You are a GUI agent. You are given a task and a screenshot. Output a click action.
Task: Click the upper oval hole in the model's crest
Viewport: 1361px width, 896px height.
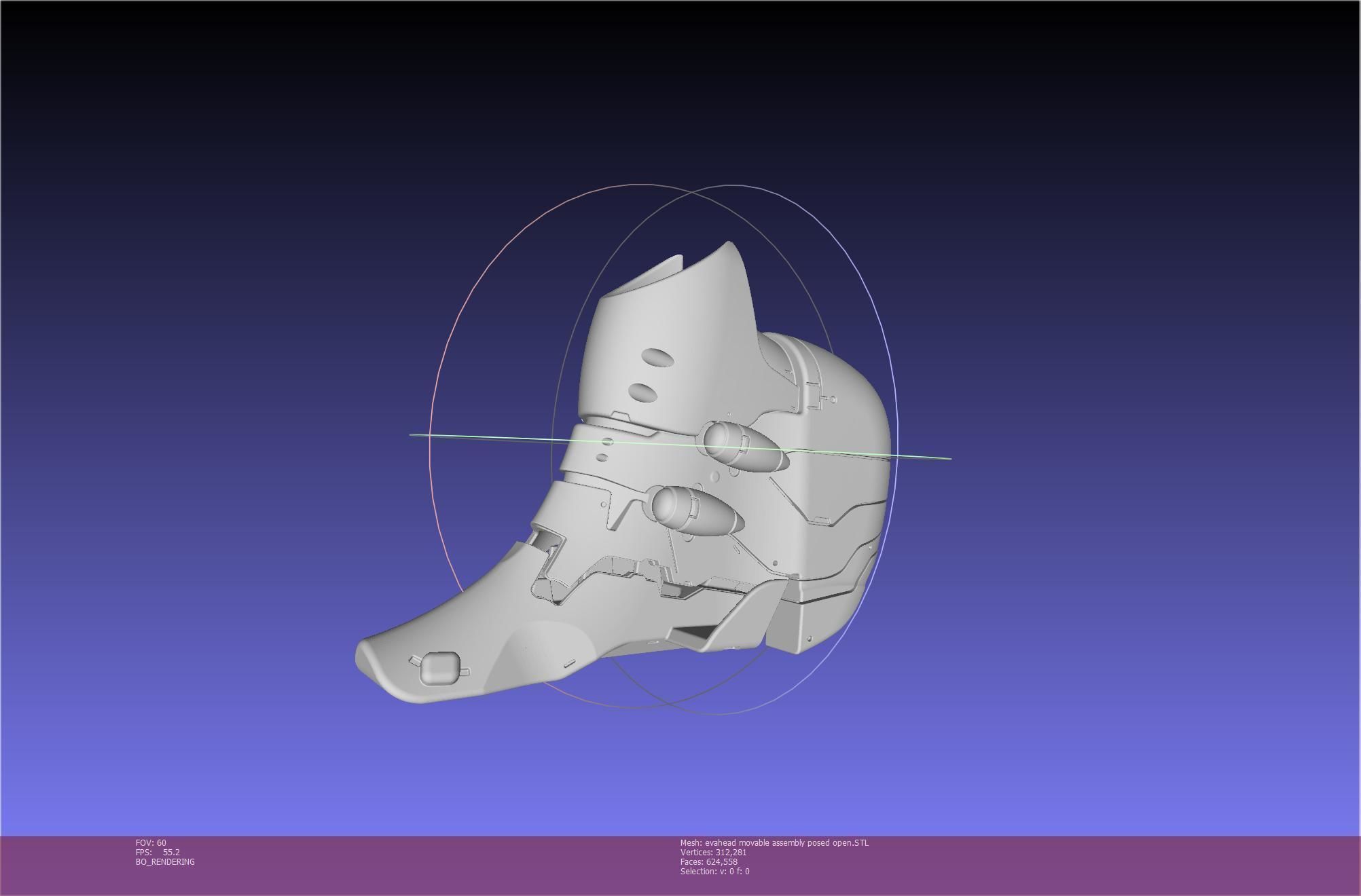click(x=658, y=358)
